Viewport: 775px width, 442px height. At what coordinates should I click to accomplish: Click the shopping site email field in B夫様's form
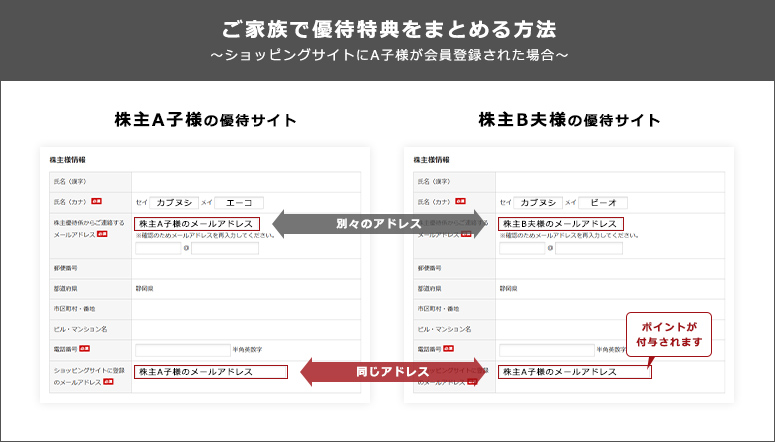click(575, 372)
